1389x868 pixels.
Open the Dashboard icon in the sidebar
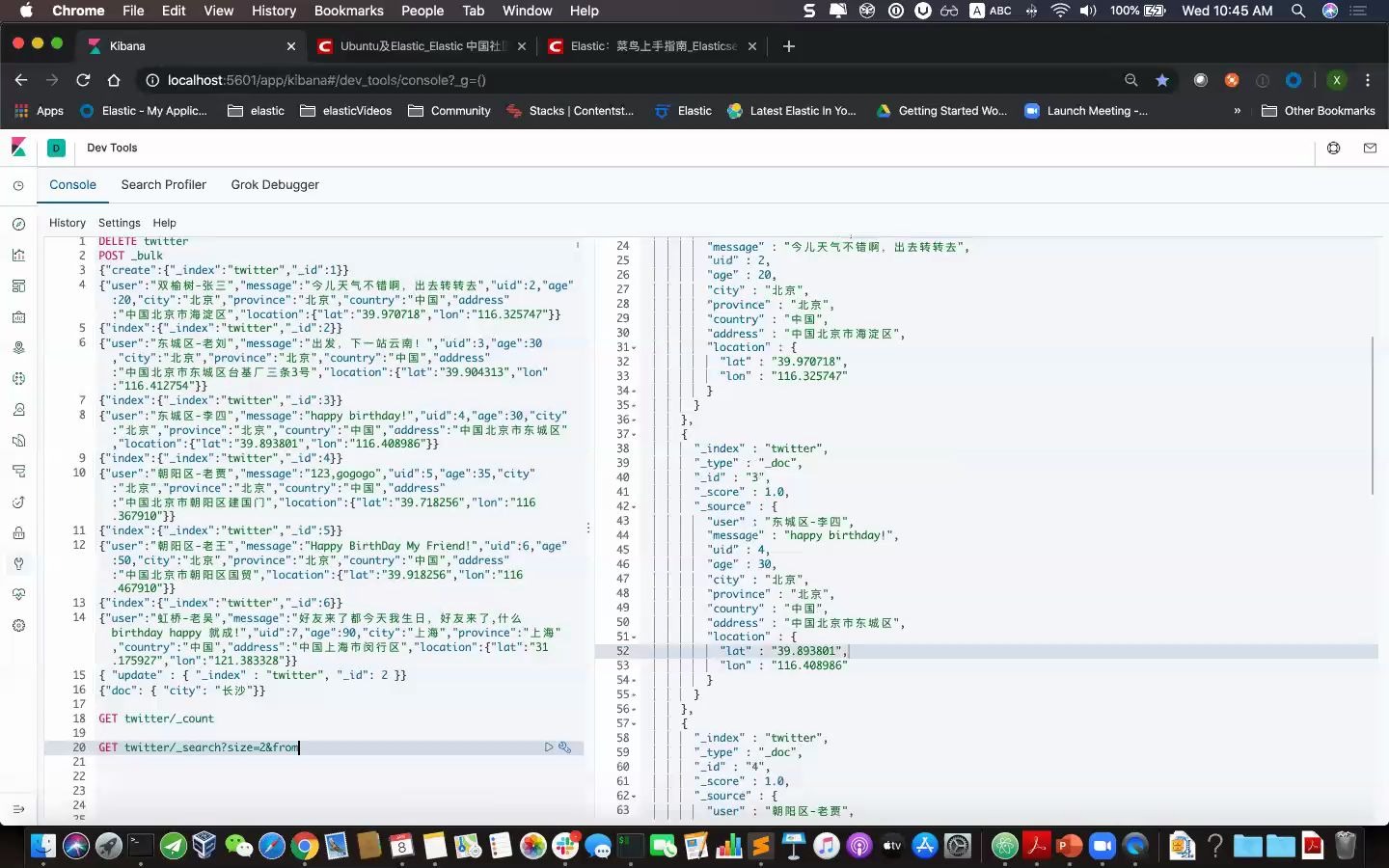[19, 285]
